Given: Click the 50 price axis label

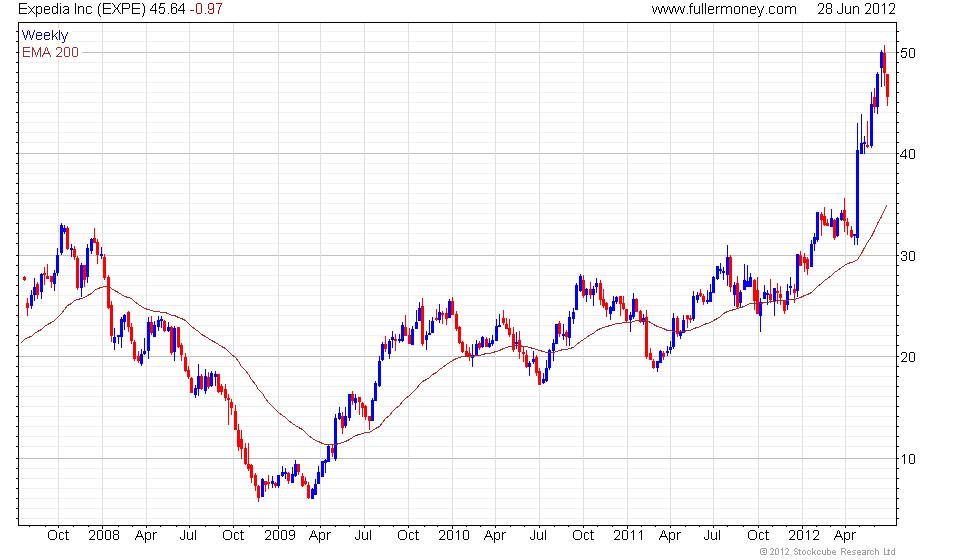Looking at the screenshot, I should pos(908,53).
